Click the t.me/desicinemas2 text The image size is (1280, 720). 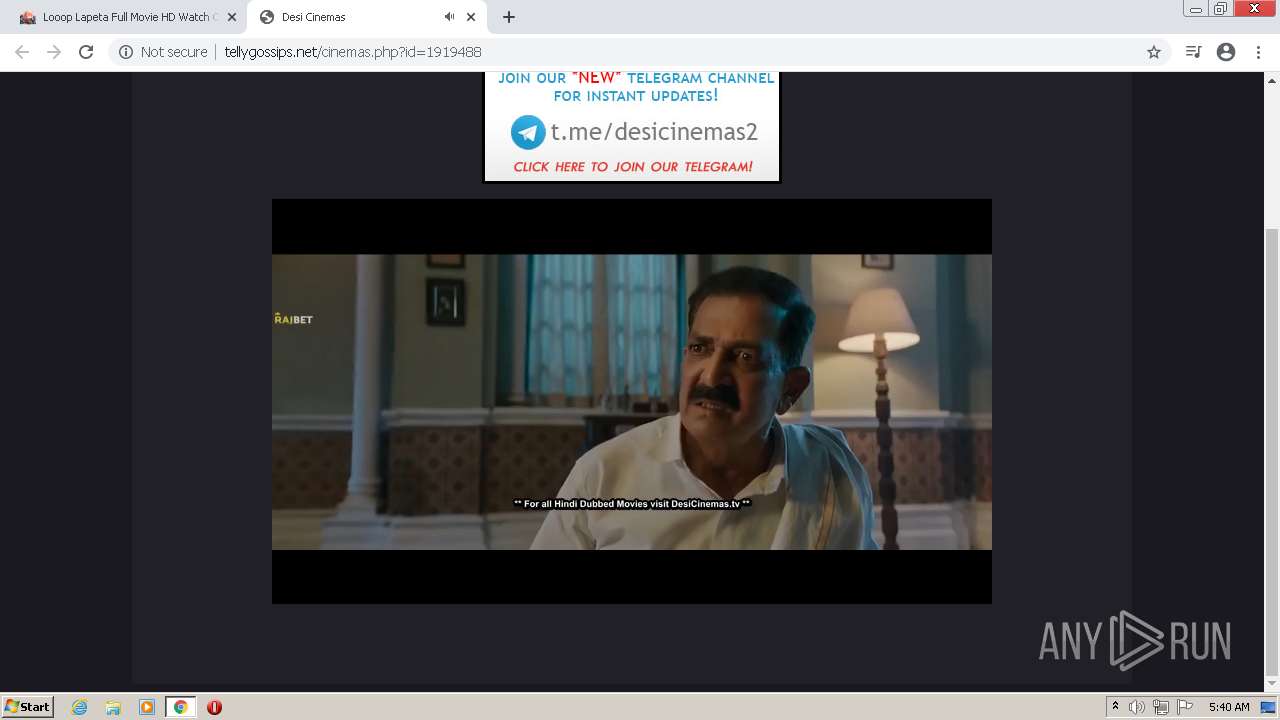pyautogui.click(x=654, y=132)
